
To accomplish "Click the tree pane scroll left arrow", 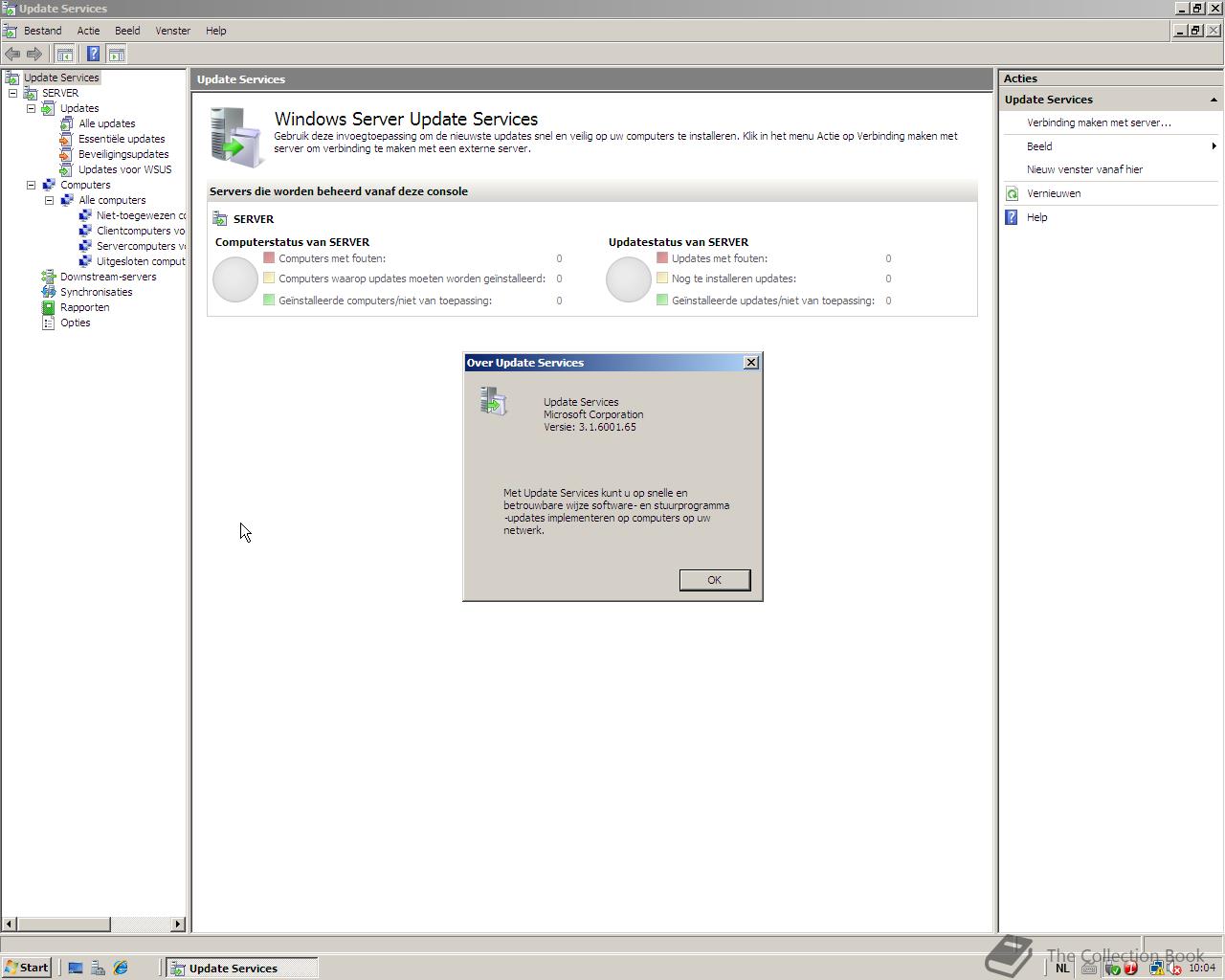I will coord(10,924).
